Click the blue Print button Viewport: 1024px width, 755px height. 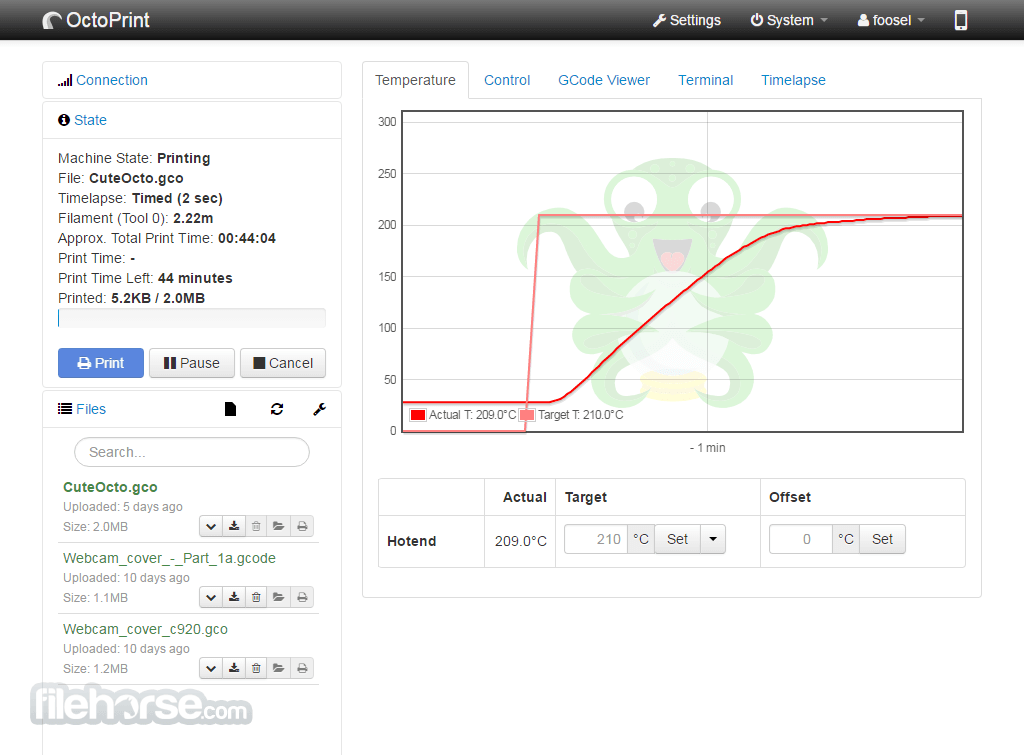click(x=101, y=363)
